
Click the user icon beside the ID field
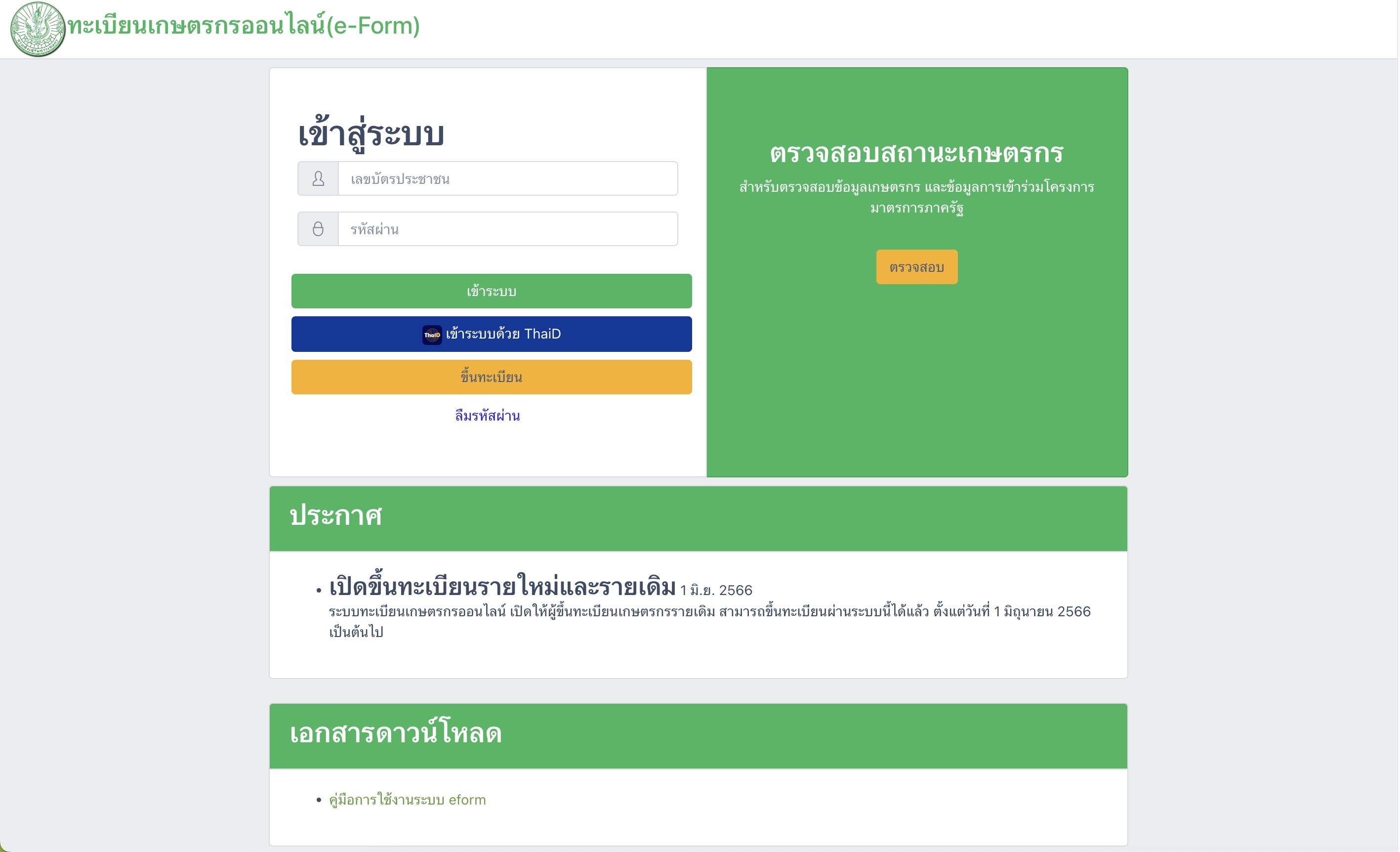318,178
